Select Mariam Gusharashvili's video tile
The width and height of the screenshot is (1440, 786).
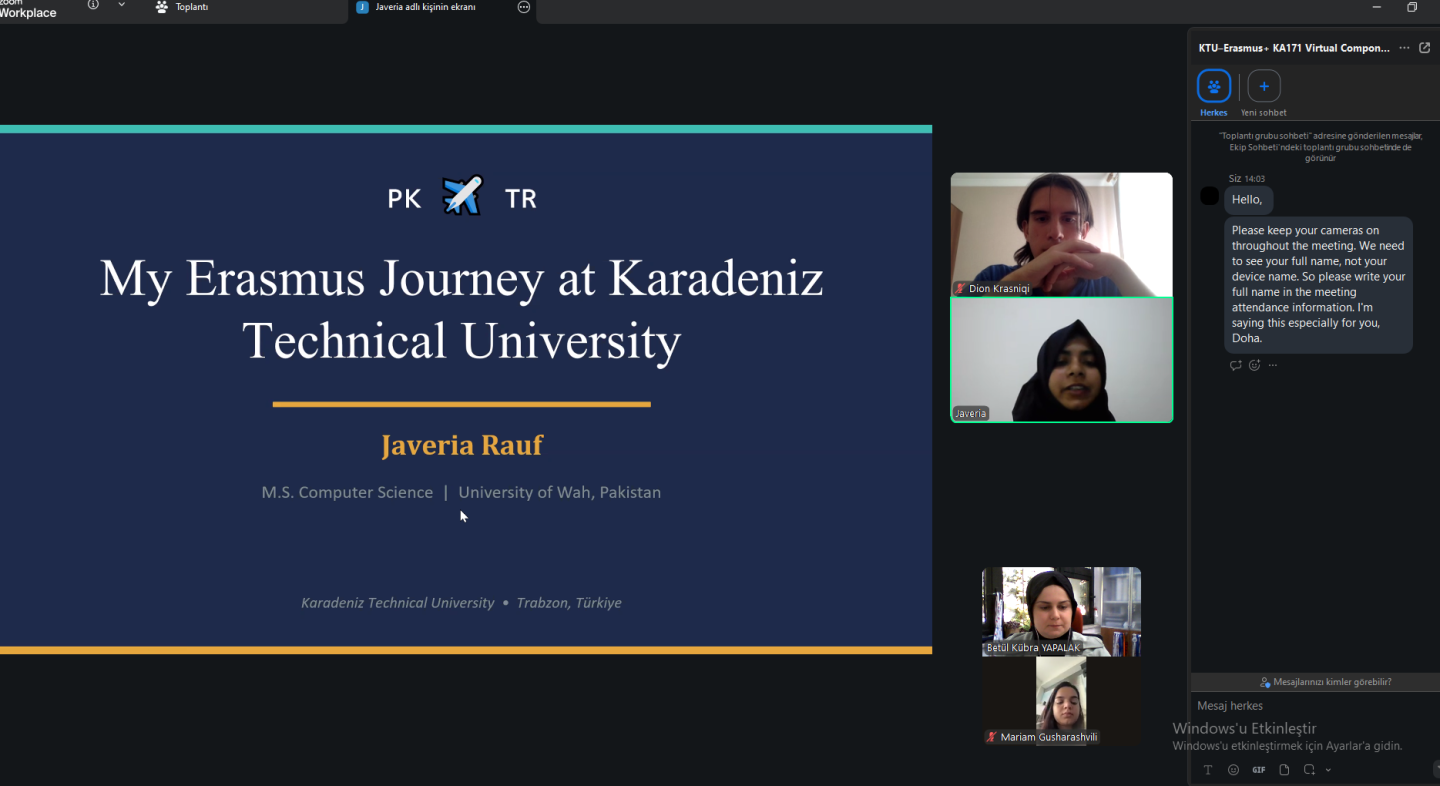[x=1061, y=701]
